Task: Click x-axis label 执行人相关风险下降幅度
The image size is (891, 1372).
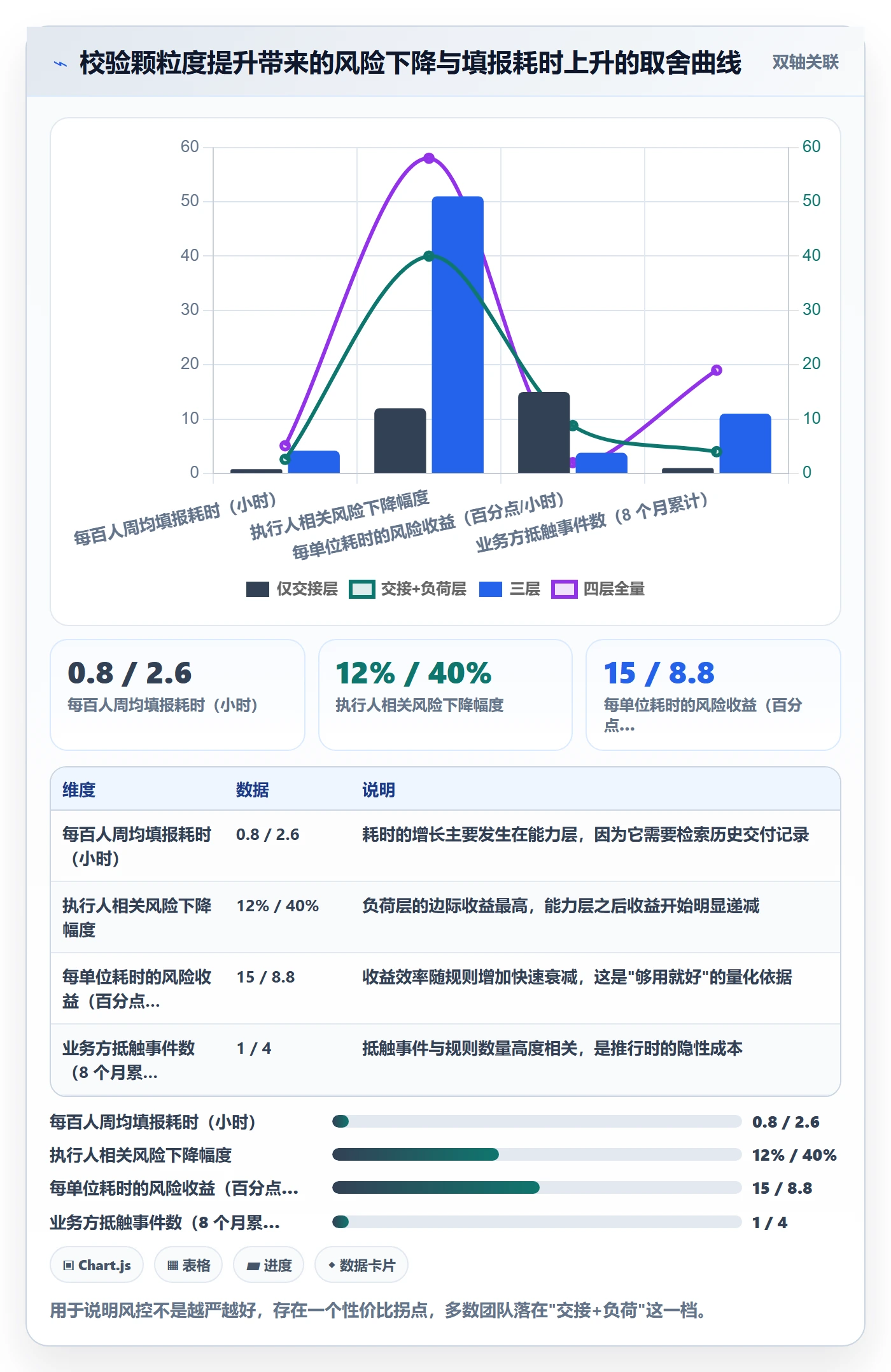Action: tap(340, 515)
